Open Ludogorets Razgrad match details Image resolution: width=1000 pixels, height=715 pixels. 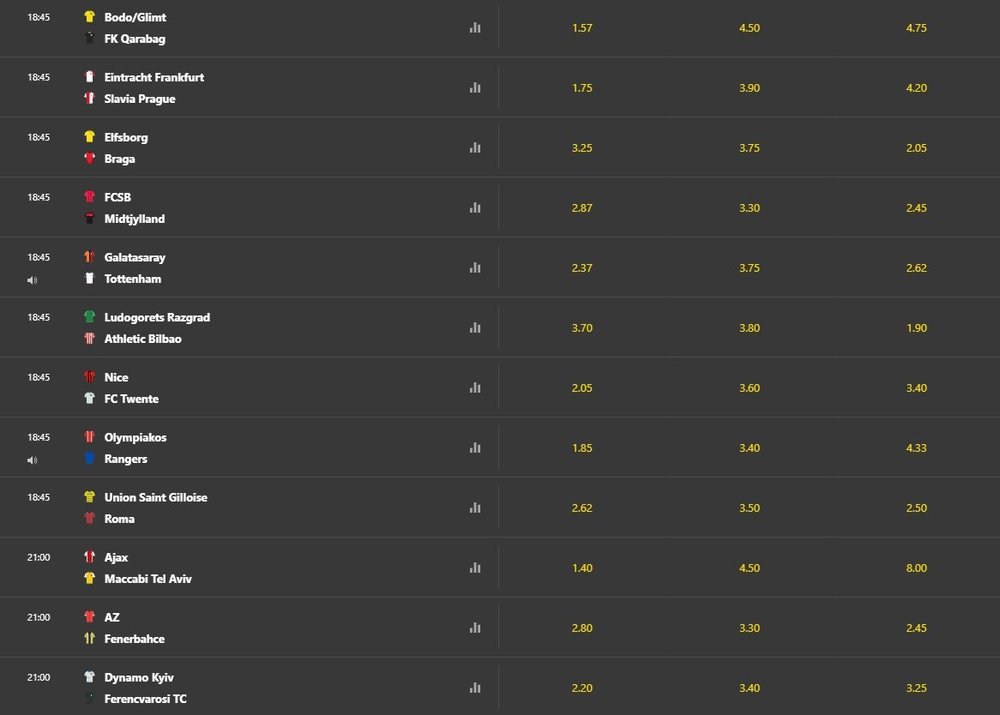coord(157,317)
